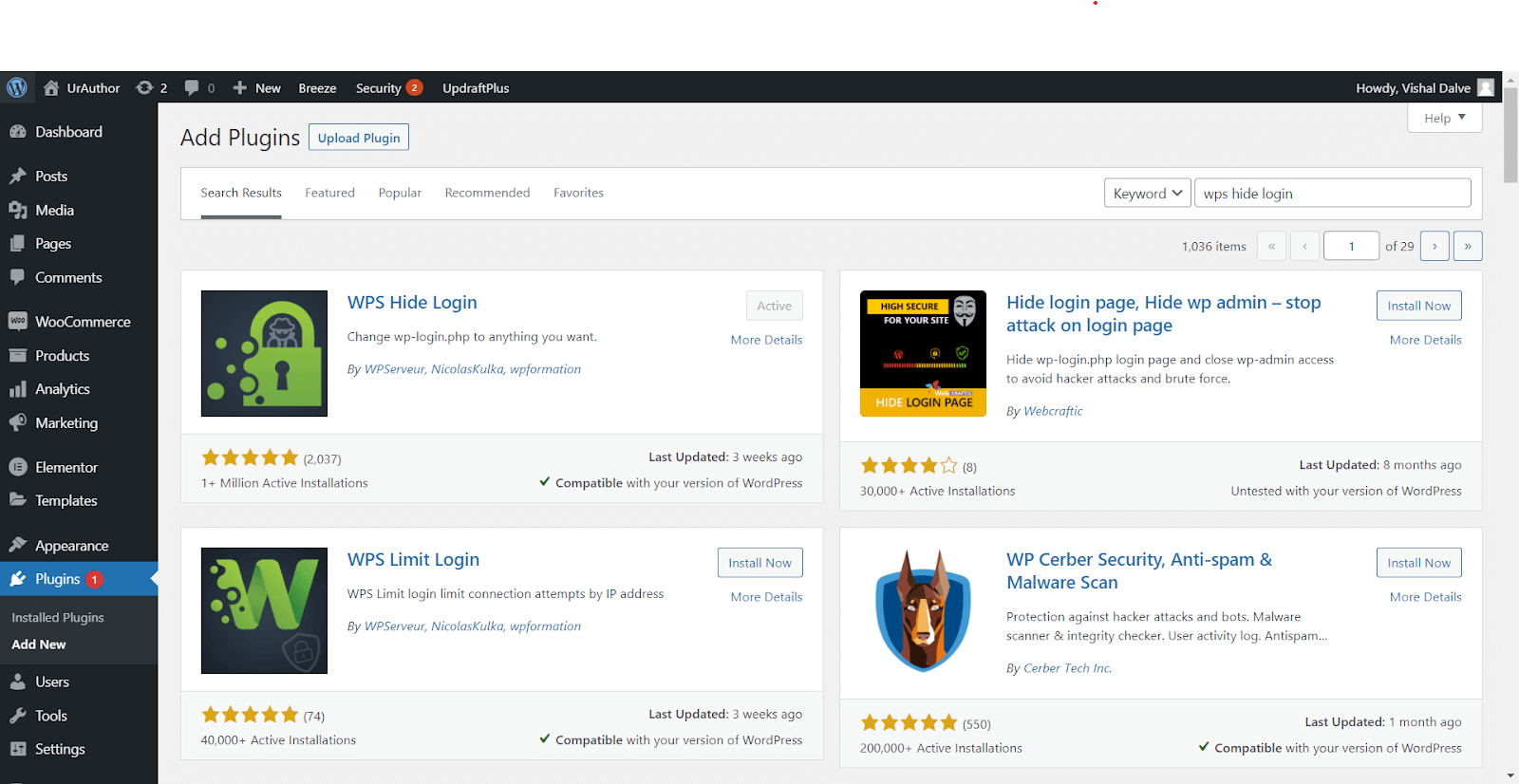Go to the next results page

click(1435, 246)
